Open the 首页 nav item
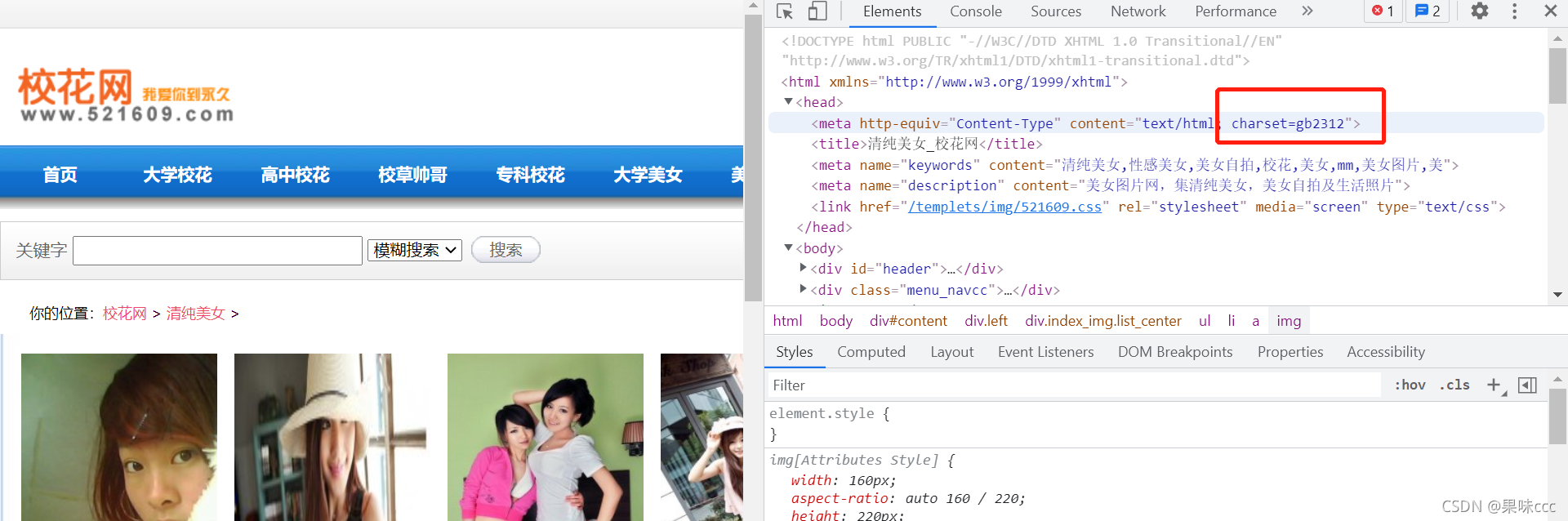This screenshot has height=521, width=1568. coord(60,175)
